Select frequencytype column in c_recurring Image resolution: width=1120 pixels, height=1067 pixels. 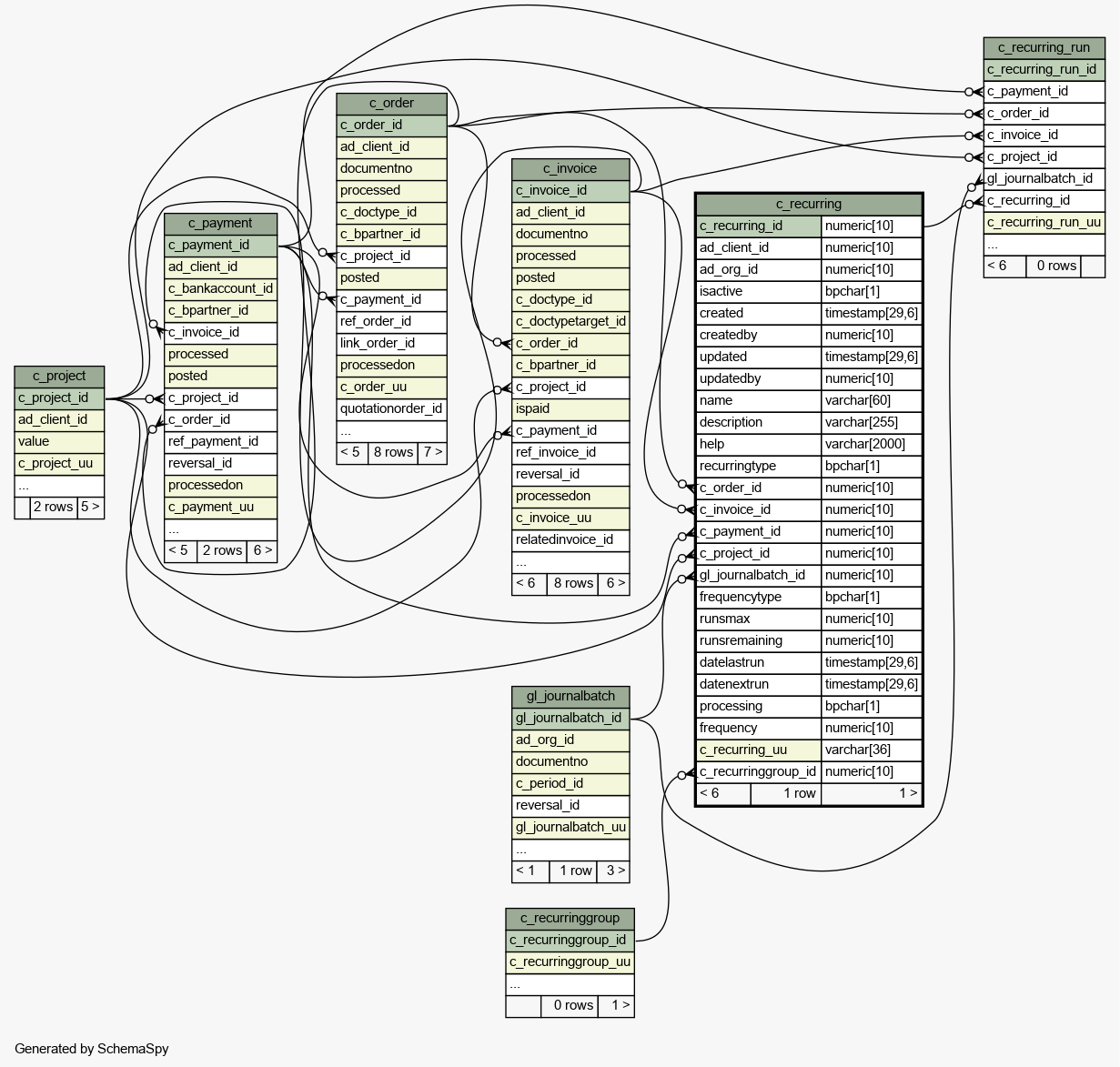coord(759,598)
